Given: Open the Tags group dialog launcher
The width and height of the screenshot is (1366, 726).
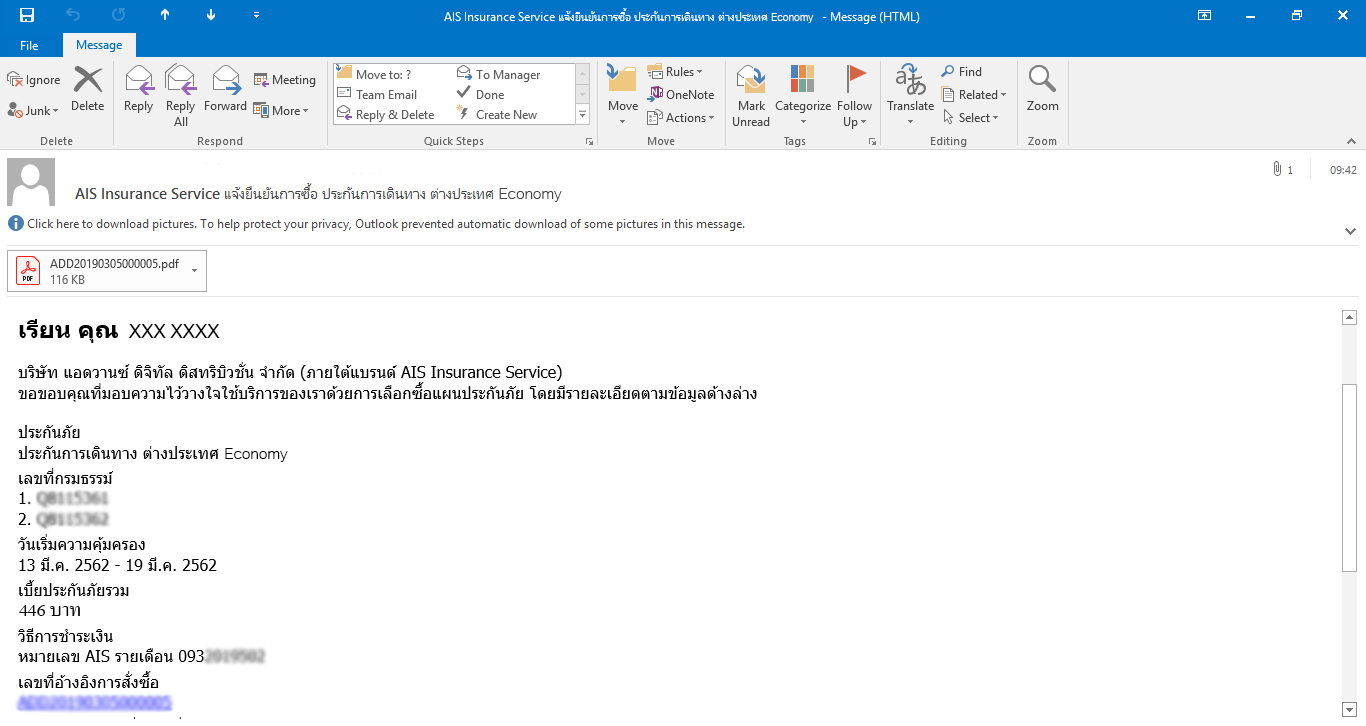Looking at the screenshot, I should (873, 142).
